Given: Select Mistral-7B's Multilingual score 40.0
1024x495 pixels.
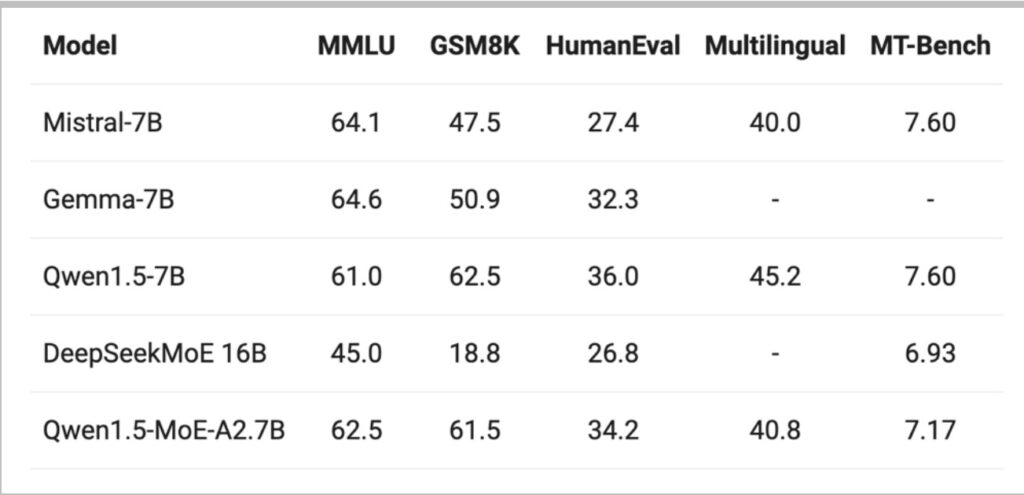Looking at the screenshot, I should [775, 123].
